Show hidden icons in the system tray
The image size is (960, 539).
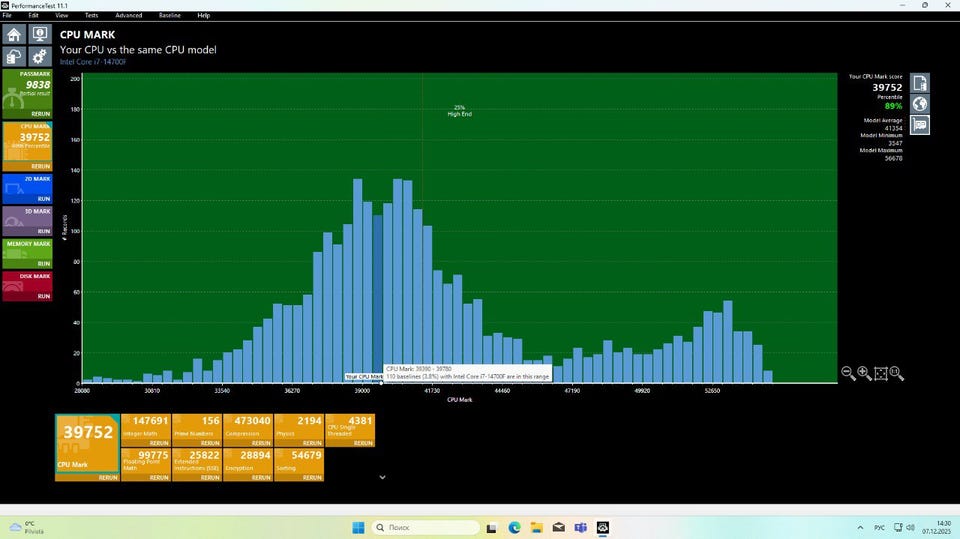point(861,527)
